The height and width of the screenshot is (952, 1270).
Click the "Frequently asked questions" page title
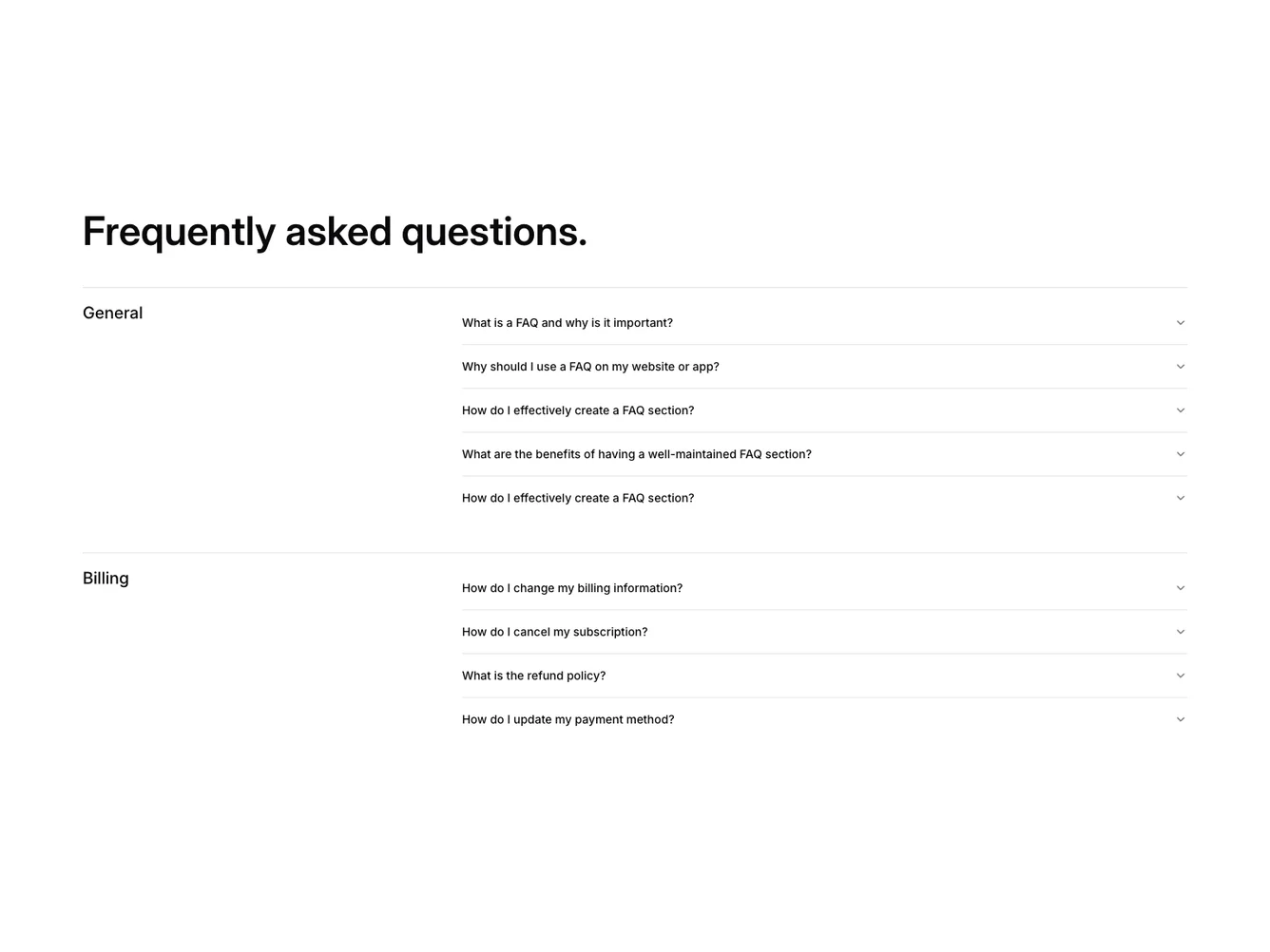335,231
